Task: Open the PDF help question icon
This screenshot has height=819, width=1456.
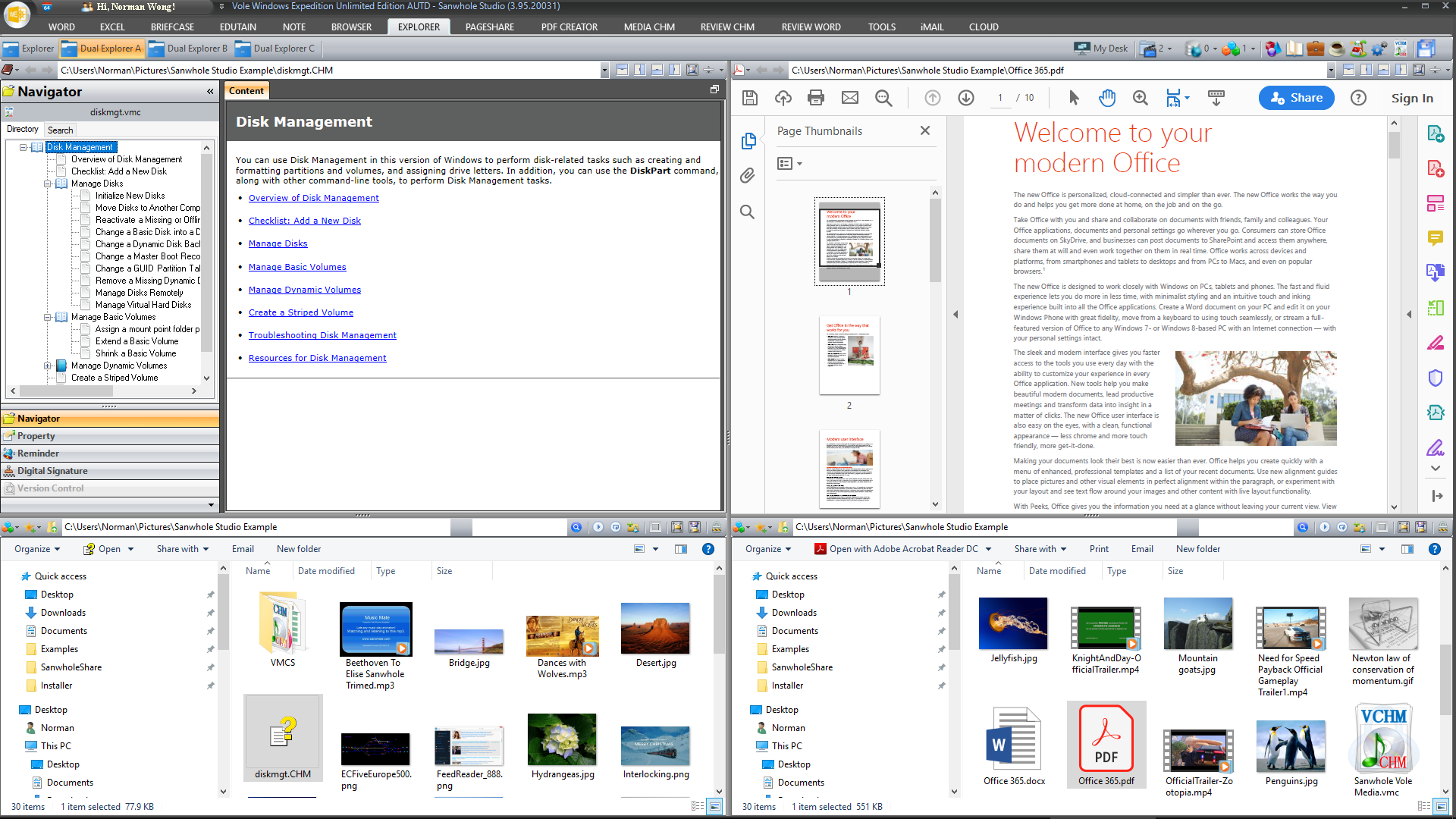Action: click(1358, 98)
